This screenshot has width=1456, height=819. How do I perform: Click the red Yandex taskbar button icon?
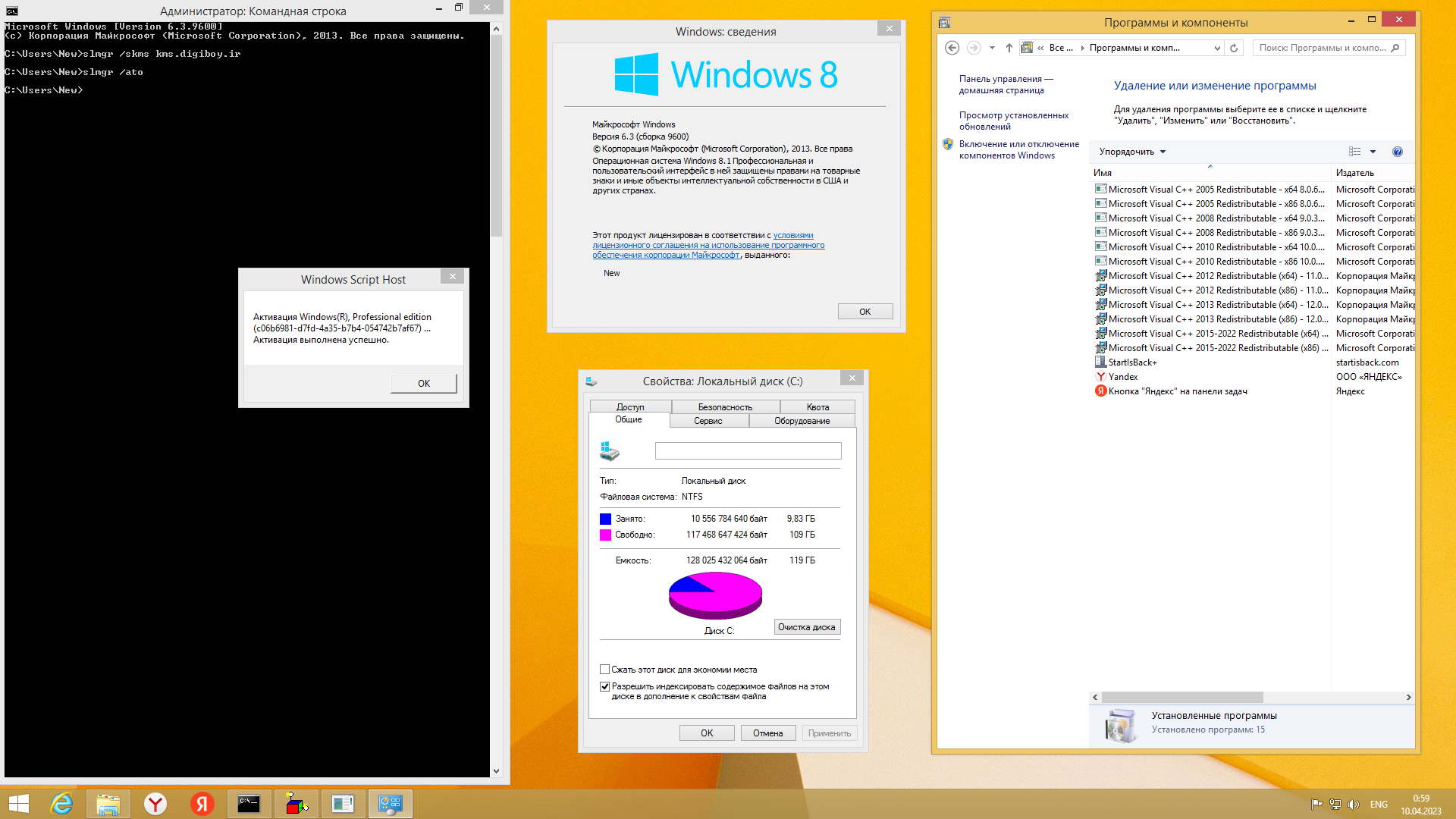tap(202, 804)
